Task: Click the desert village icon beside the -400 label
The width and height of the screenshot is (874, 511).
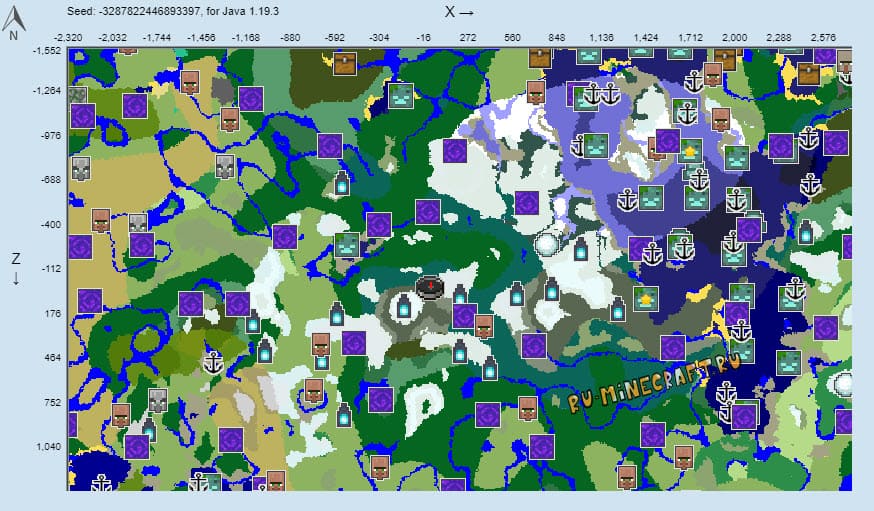Action: point(101,221)
